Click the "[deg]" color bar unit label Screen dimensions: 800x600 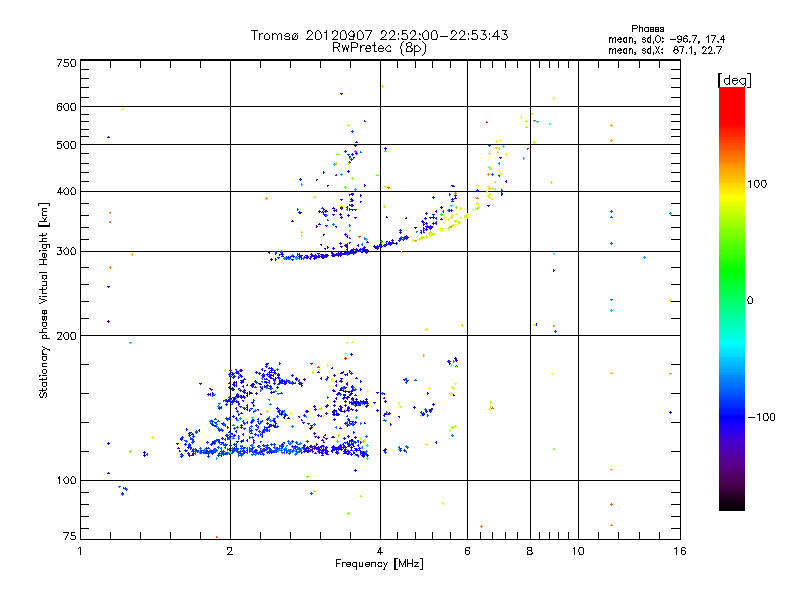[x=734, y=80]
